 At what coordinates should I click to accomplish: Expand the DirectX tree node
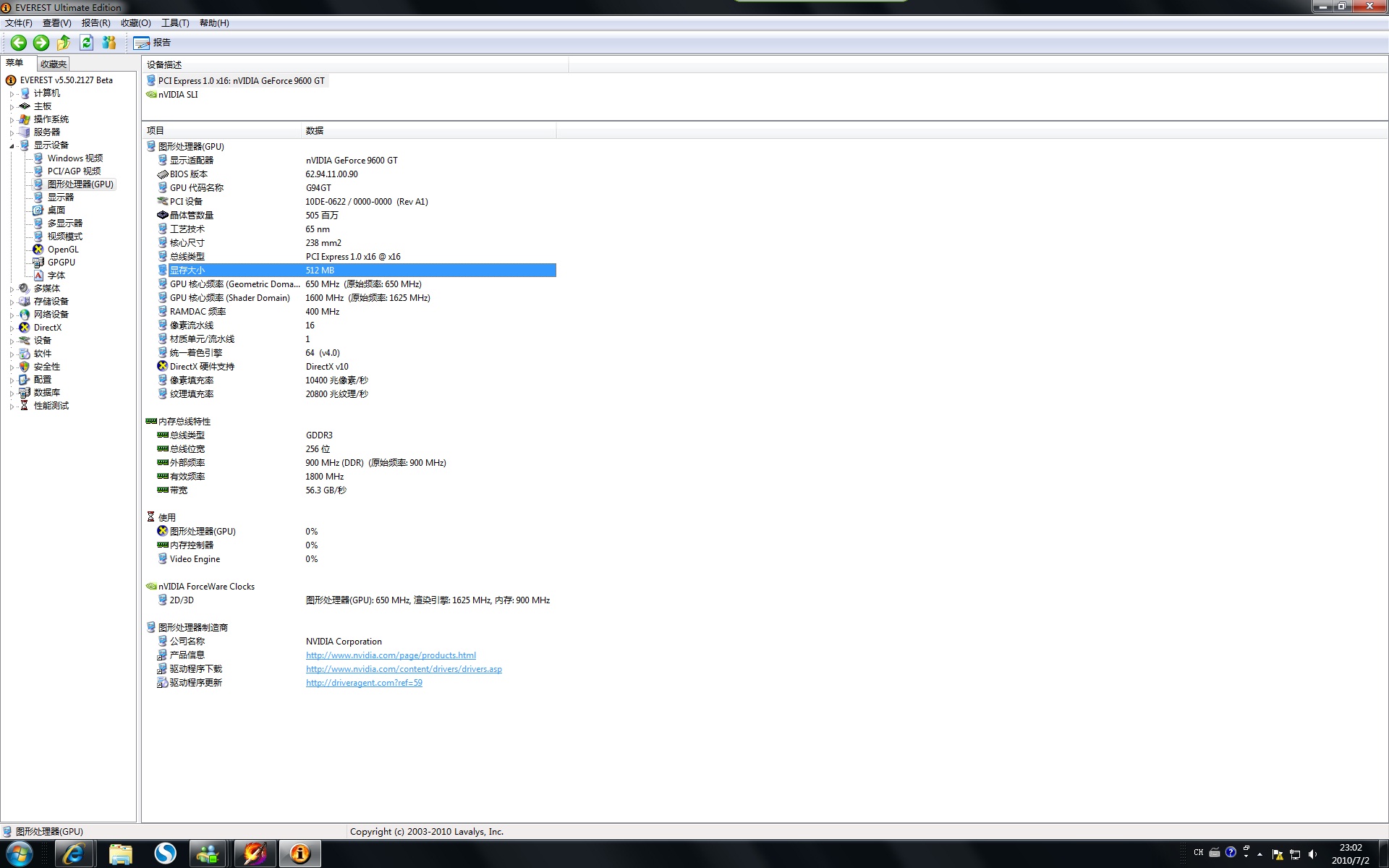[x=12, y=328]
